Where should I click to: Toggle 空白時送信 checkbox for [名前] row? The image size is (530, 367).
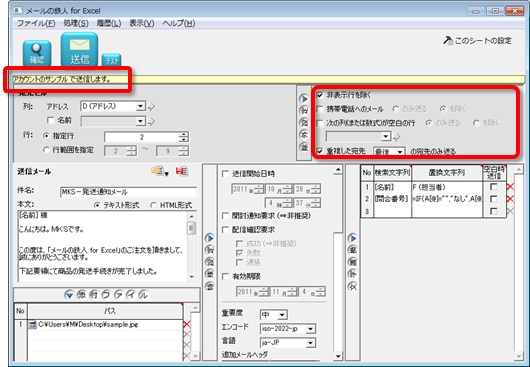[493, 187]
